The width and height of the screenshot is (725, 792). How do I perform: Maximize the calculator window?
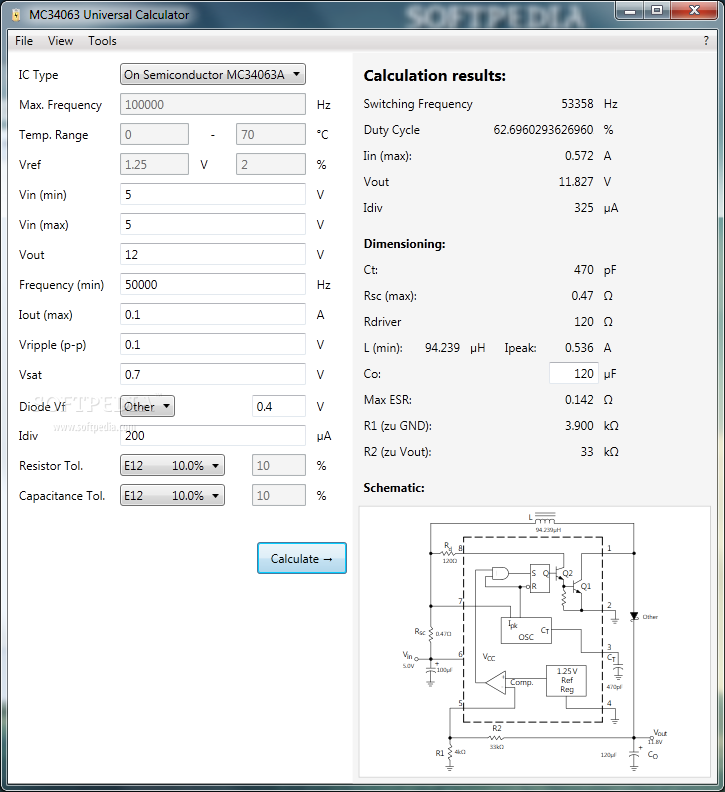657,11
